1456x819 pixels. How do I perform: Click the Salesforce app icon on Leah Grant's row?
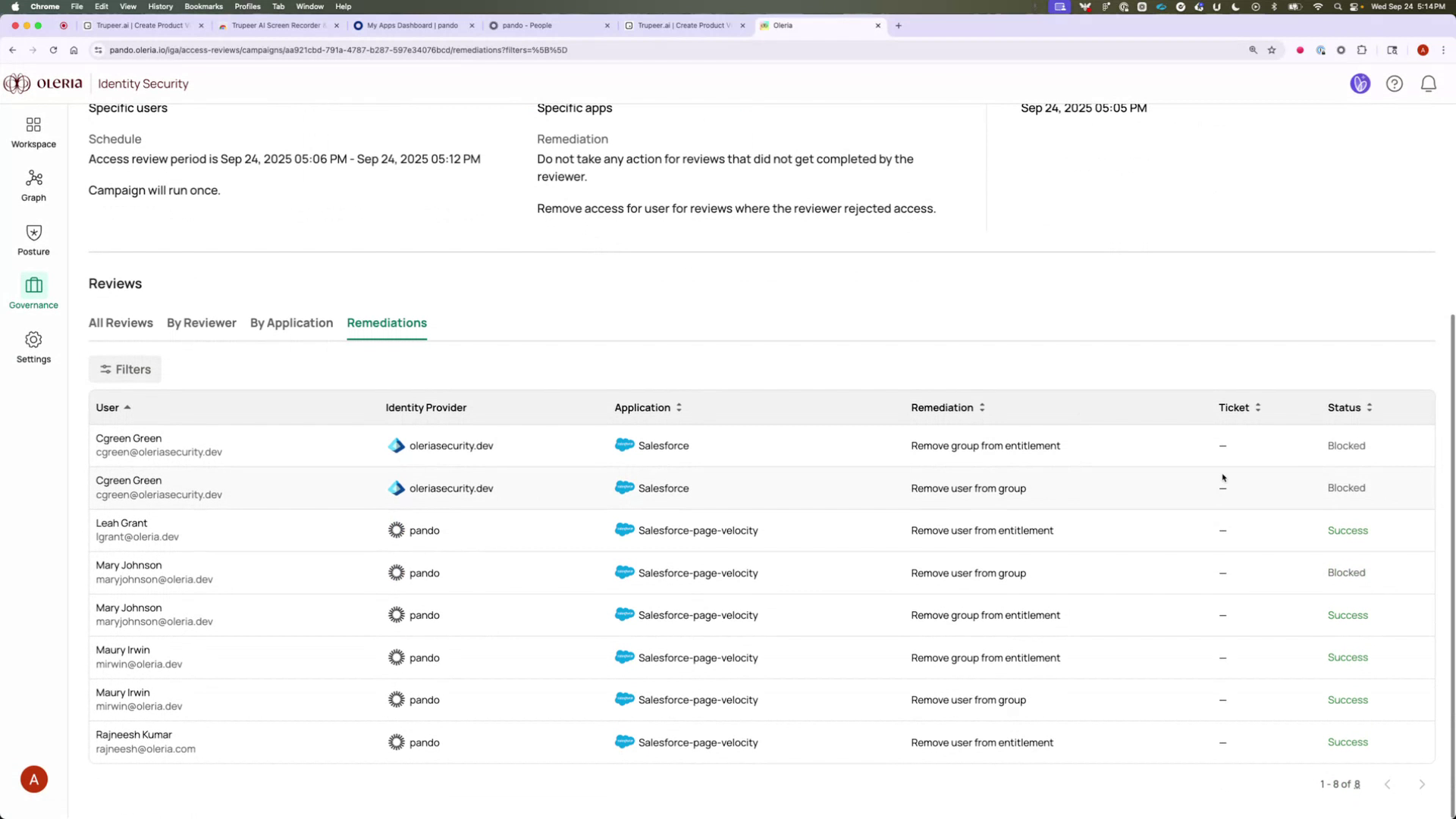click(x=624, y=529)
